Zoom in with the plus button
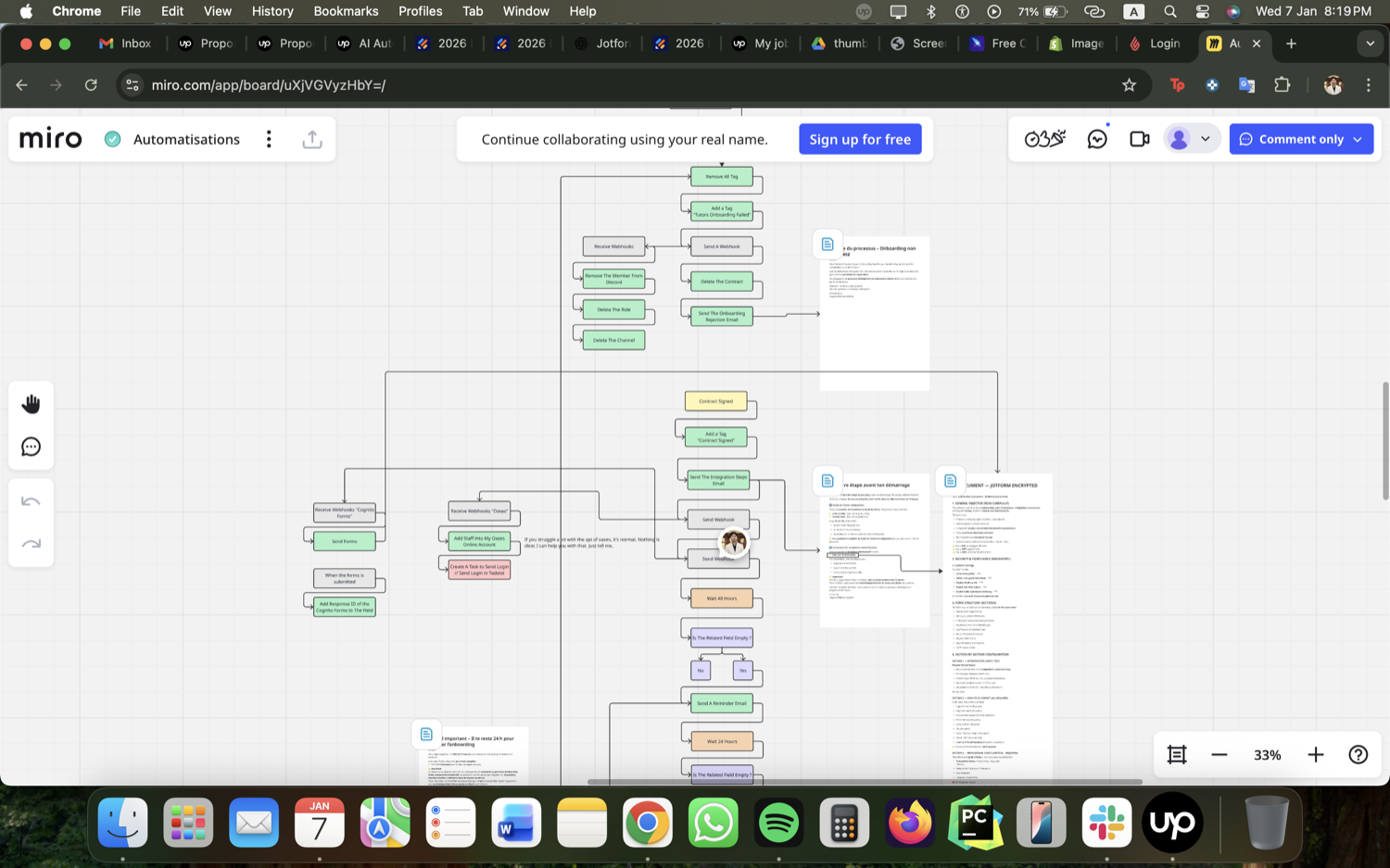The width and height of the screenshot is (1390, 868). pyautogui.click(x=1316, y=755)
